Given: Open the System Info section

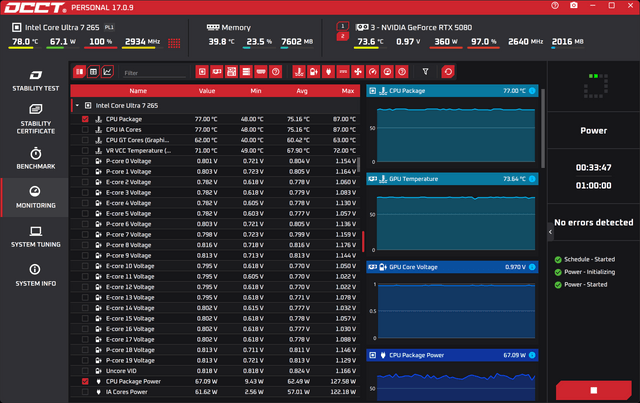Looking at the screenshot, I should [36, 276].
